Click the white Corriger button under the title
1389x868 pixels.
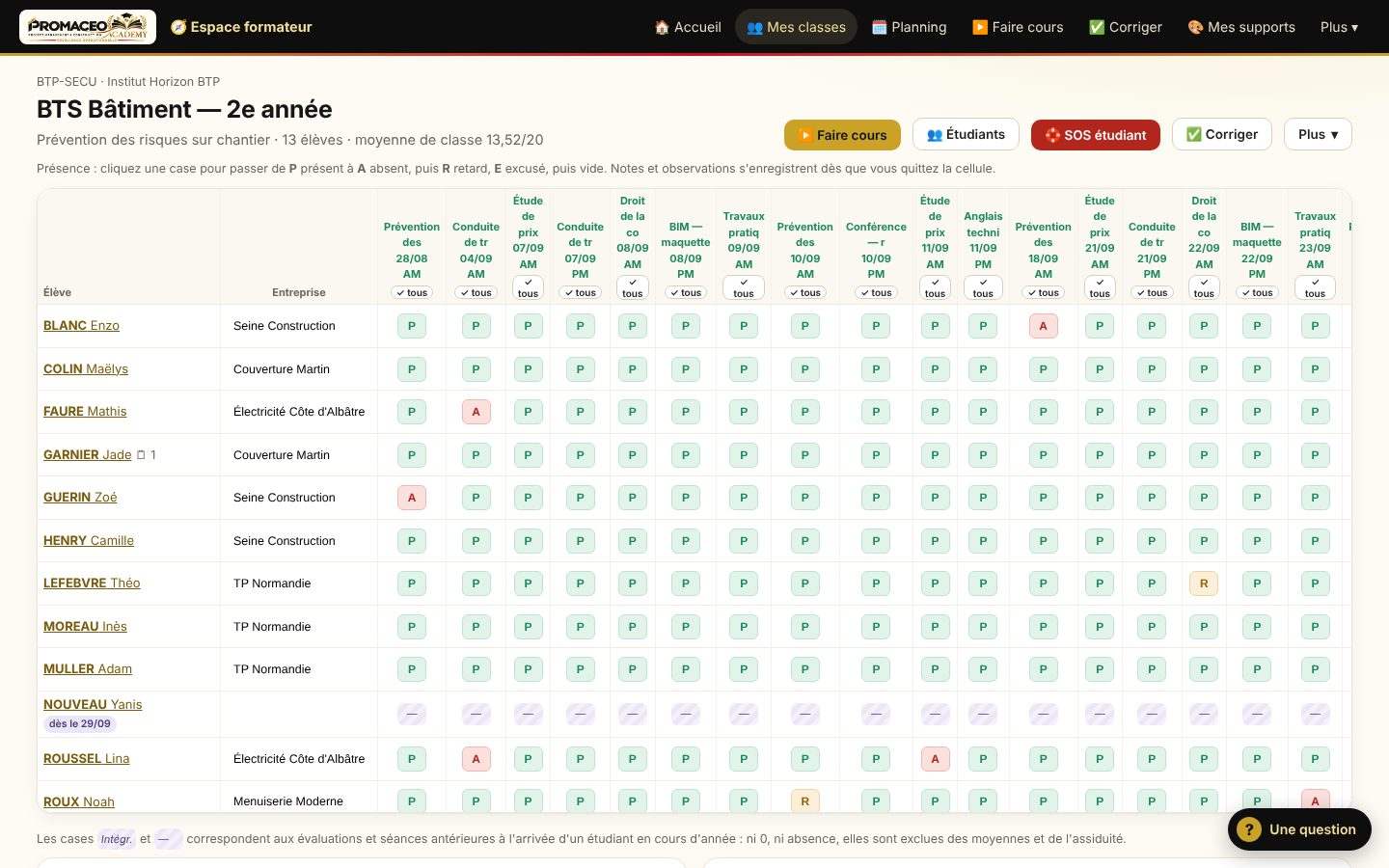click(x=1222, y=134)
